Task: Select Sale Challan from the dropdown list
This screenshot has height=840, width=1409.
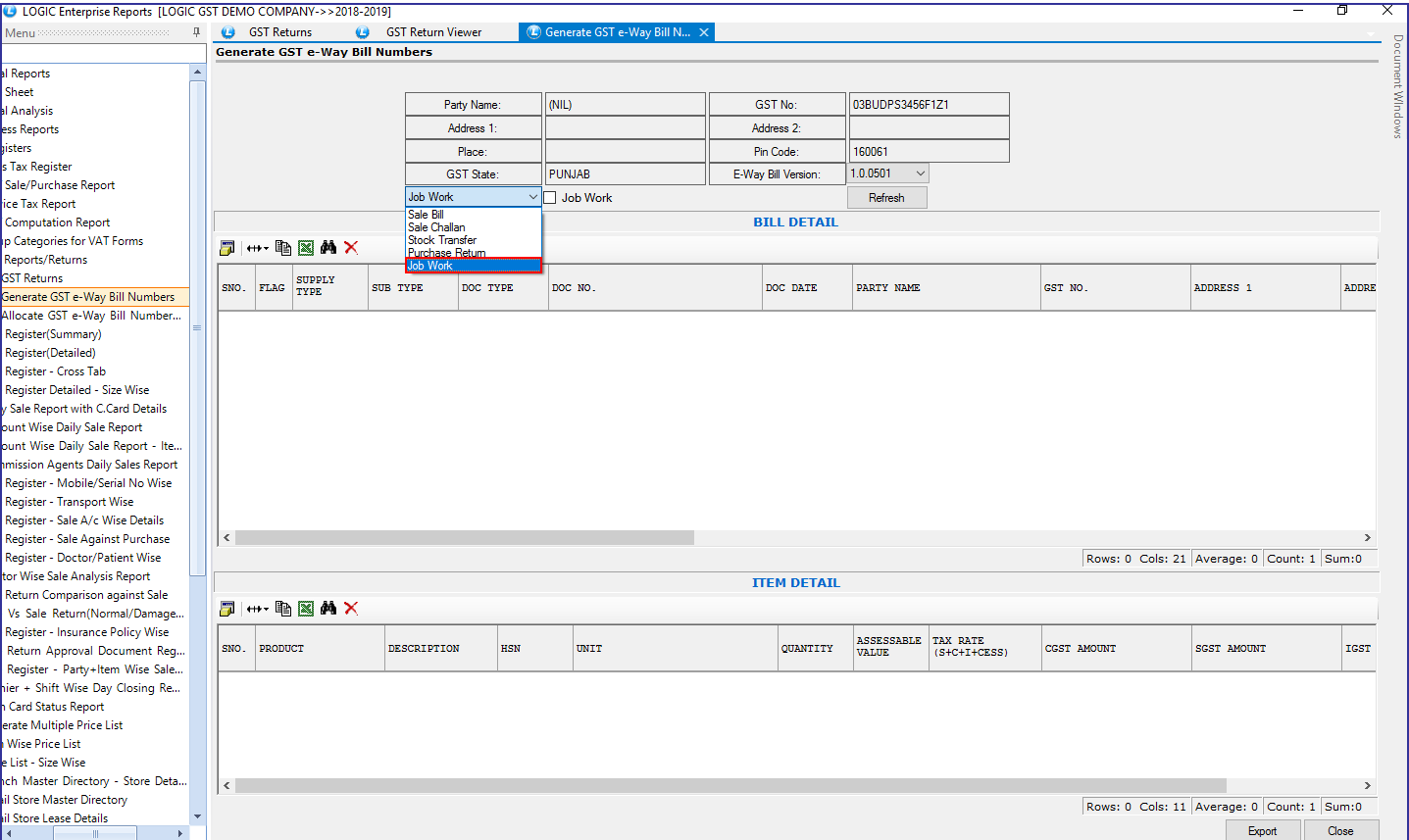Action: [474, 227]
